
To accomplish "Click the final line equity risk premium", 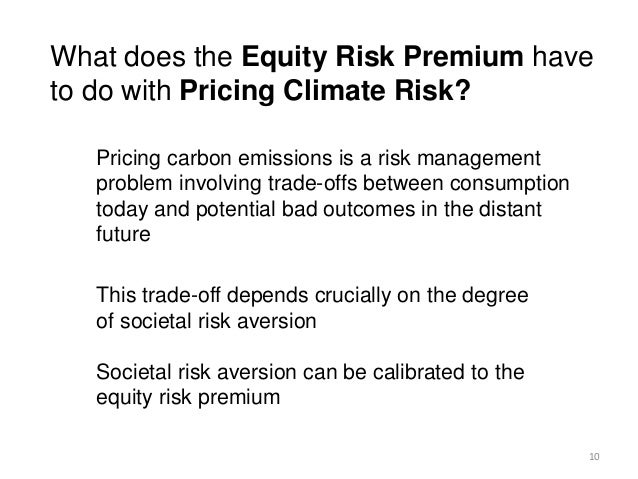I will (188, 398).
